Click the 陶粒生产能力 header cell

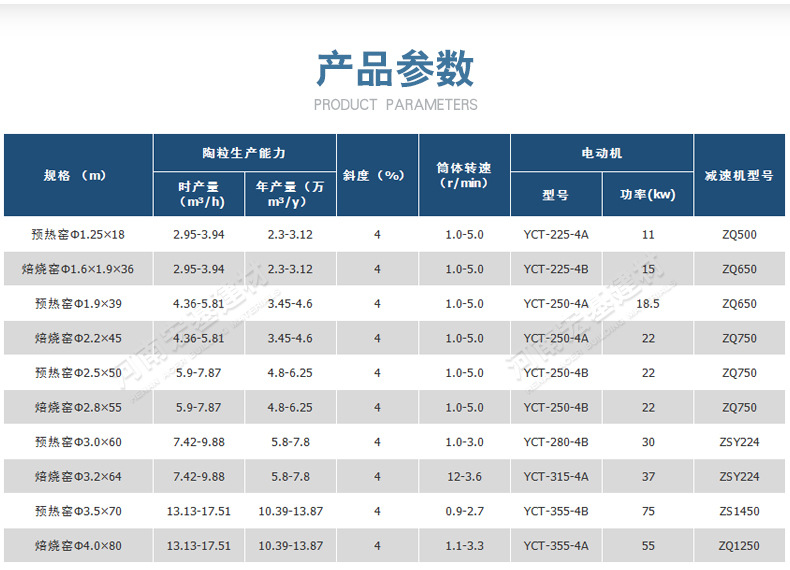[243, 153]
